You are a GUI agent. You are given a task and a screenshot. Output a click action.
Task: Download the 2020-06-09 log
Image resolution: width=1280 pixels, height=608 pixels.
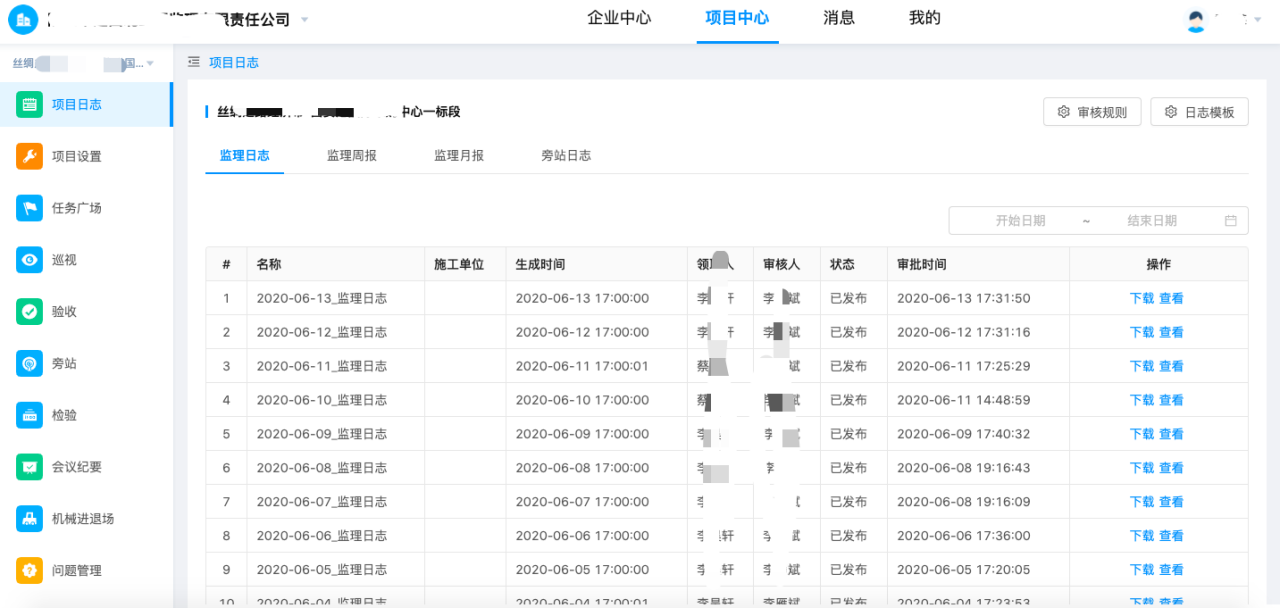click(x=1142, y=434)
